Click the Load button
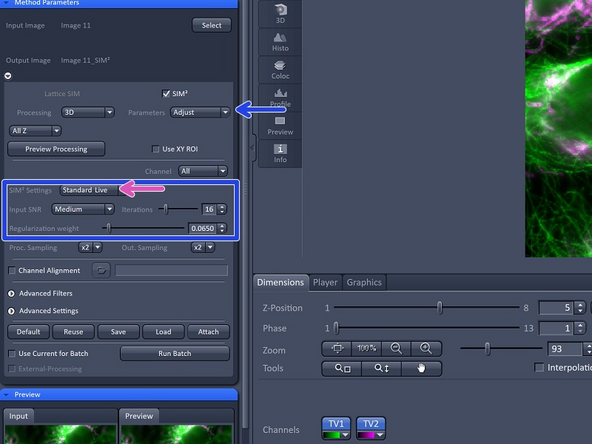This screenshot has width=592, height=444. point(163,332)
